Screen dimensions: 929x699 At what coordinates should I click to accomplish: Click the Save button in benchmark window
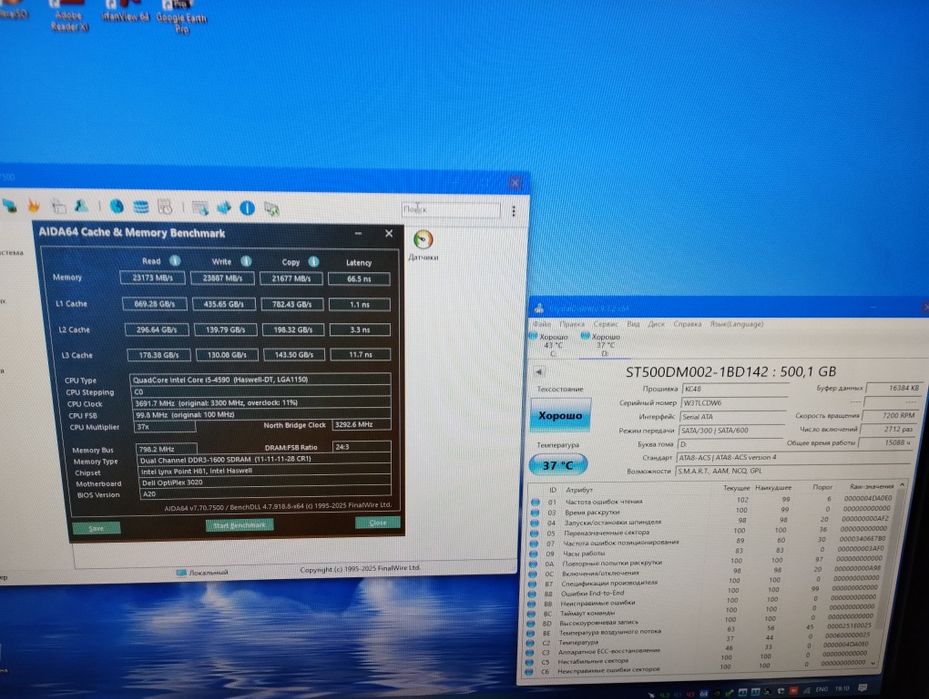(97, 527)
